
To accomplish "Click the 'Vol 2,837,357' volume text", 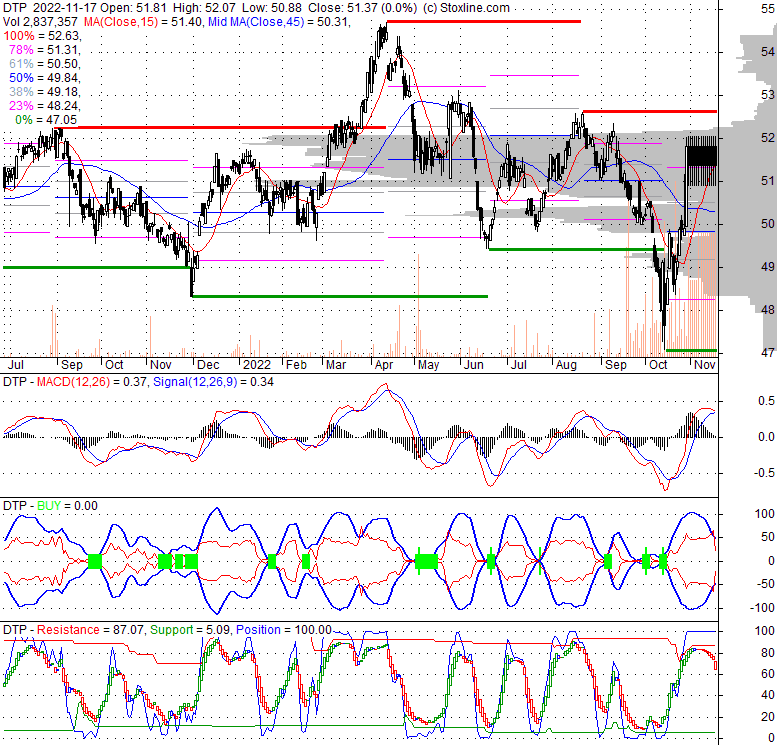I will 40,22.
